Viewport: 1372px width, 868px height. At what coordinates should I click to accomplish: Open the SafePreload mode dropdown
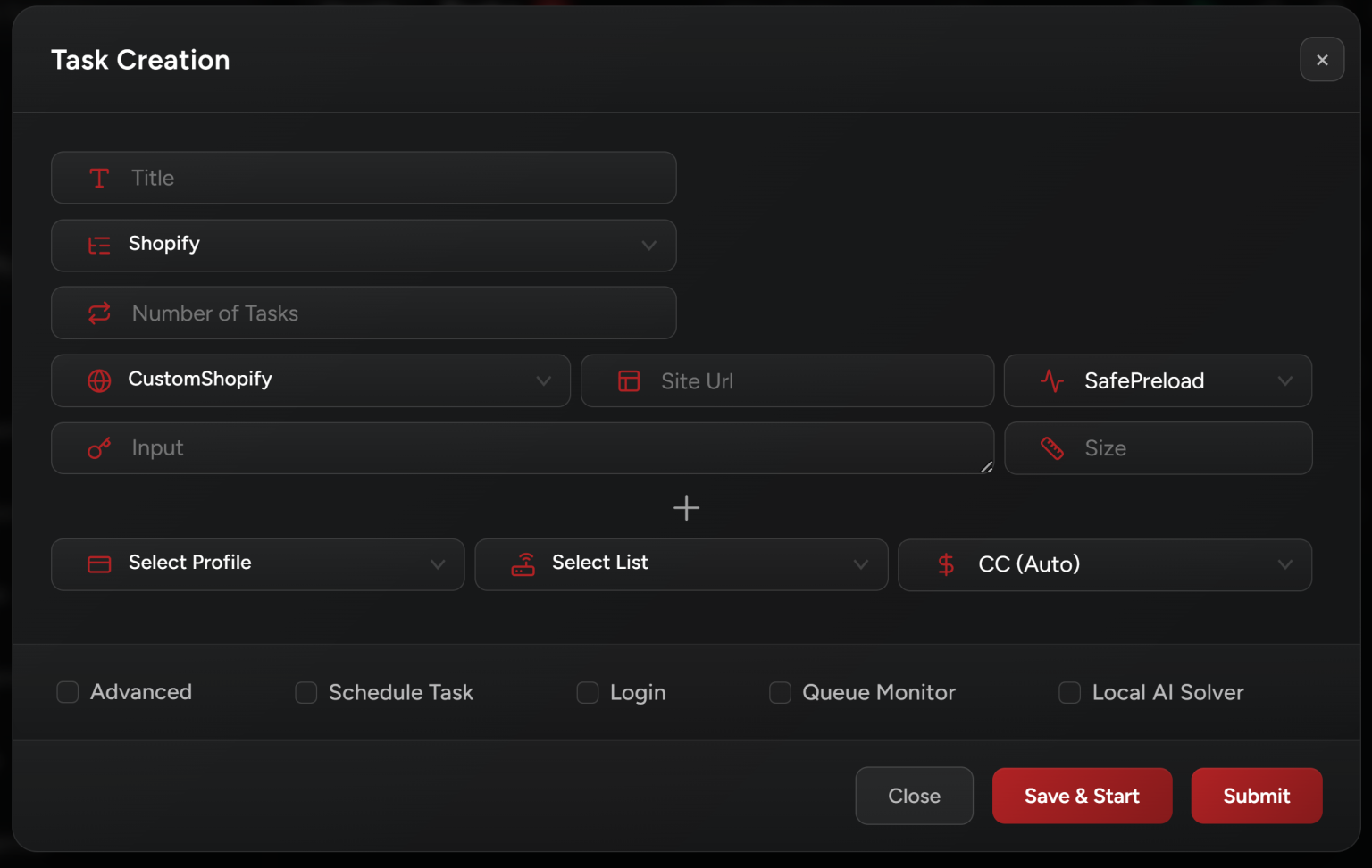[1158, 381]
